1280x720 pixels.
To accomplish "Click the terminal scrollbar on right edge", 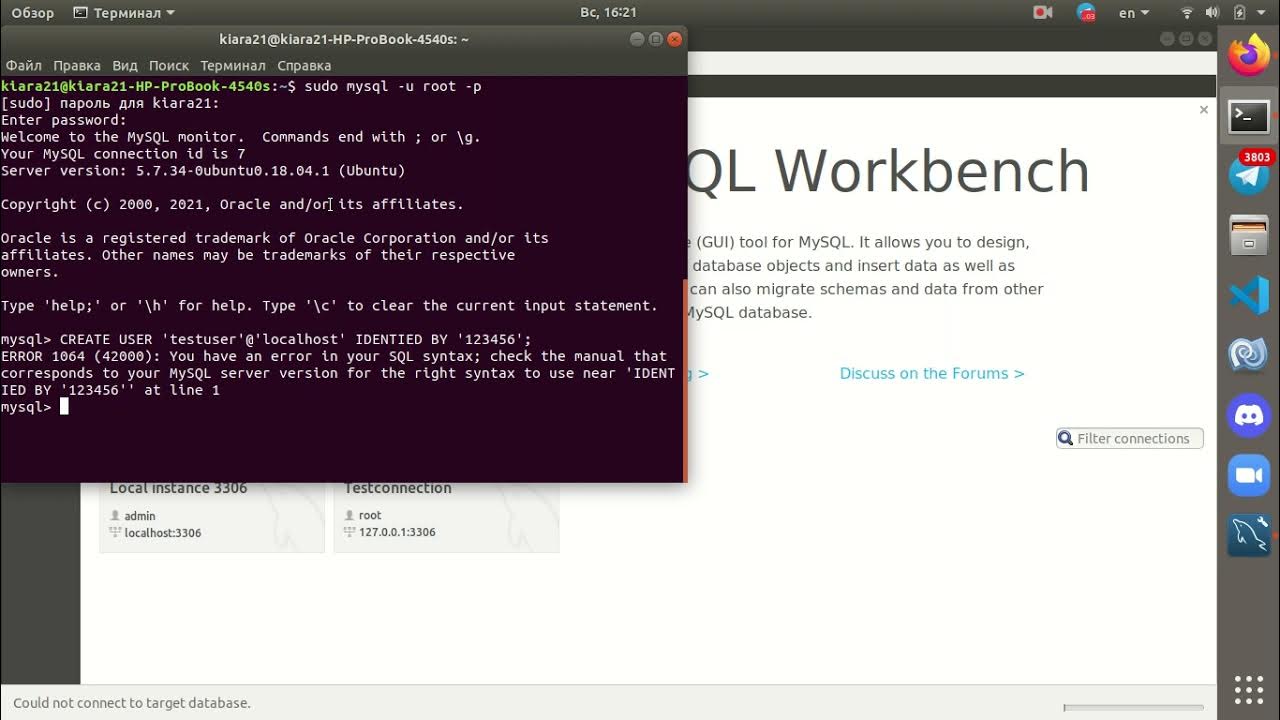I will click(x=685, y=380).
